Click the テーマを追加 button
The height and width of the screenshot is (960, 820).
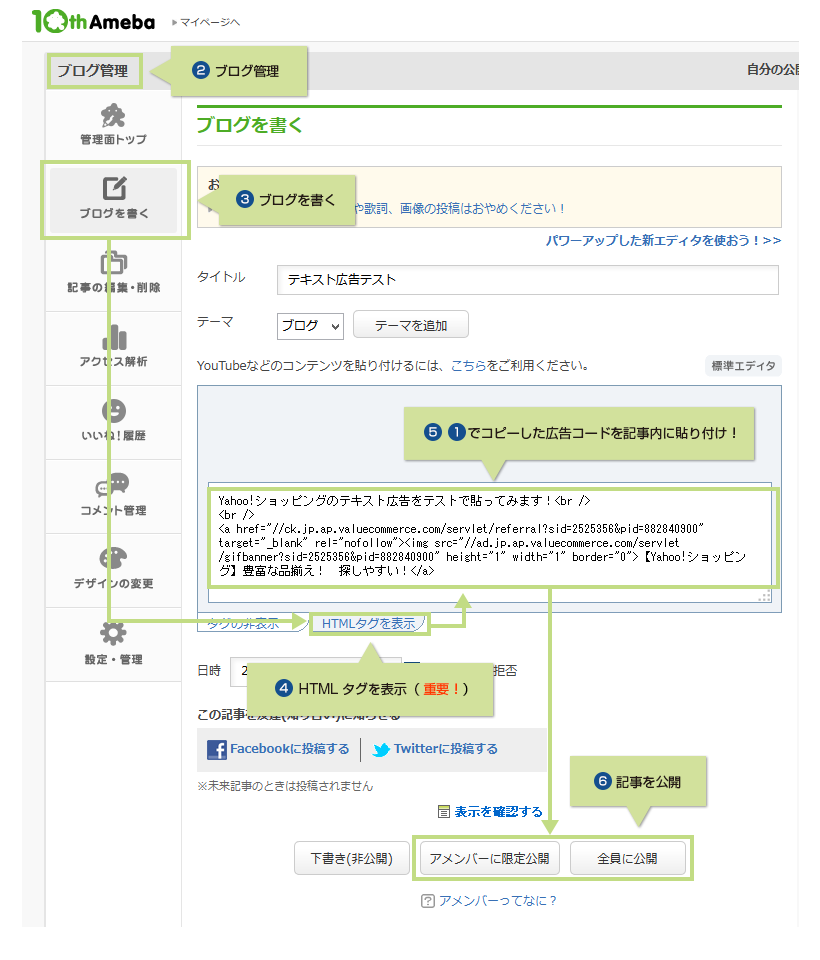[411, 325]
